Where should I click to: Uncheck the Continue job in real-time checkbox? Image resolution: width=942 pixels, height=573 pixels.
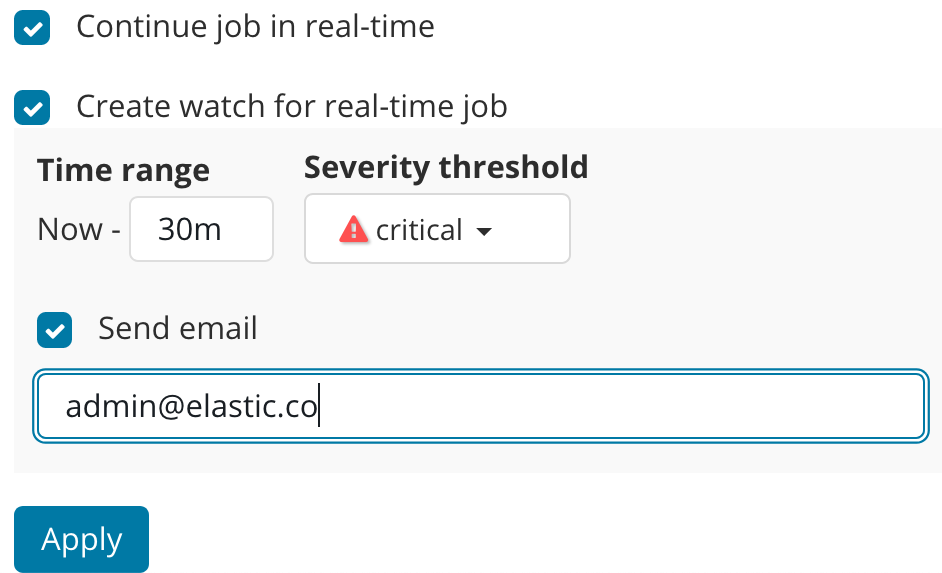pos(32,27)
